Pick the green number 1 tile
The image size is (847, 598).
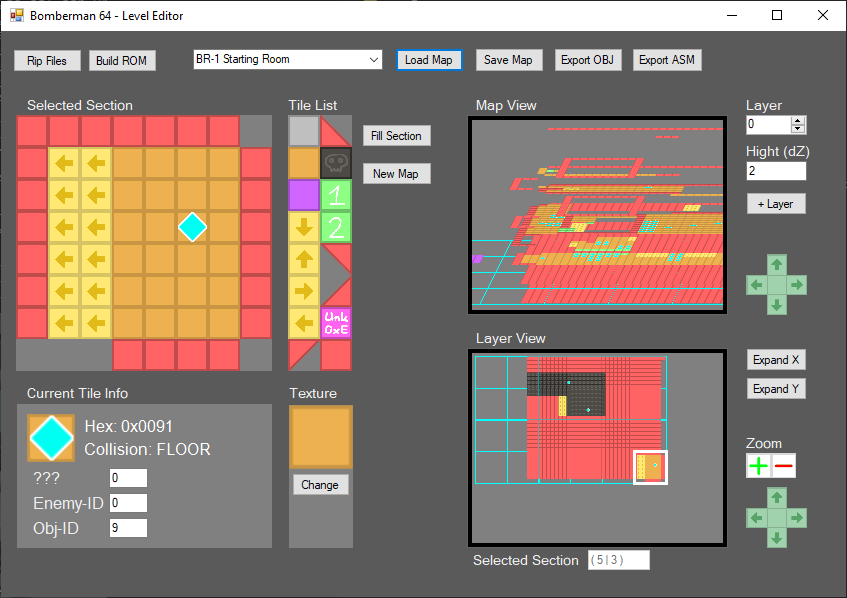point(336,195)
